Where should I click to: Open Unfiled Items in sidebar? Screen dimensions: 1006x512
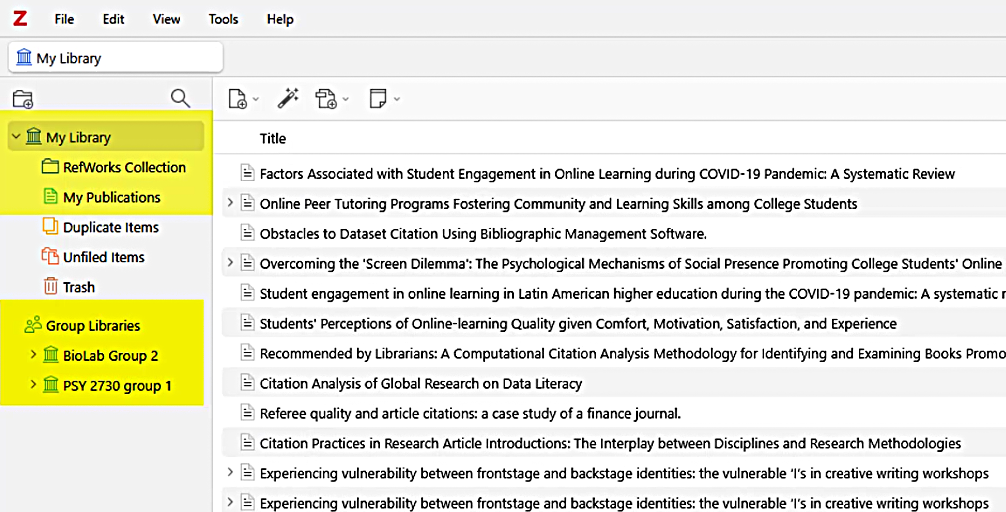coord(103,257)
